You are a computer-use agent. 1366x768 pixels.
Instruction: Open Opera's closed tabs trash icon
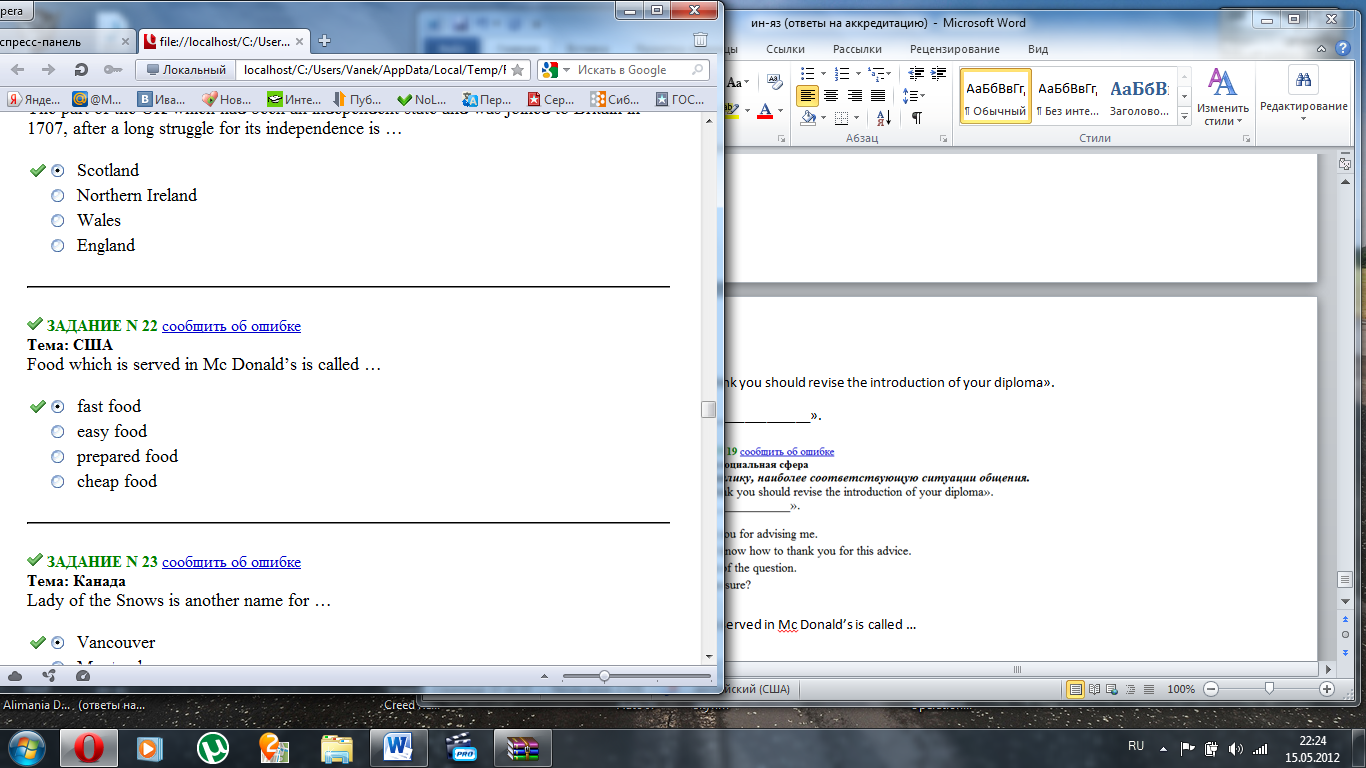pyautogui.click(x=700, y=40)
